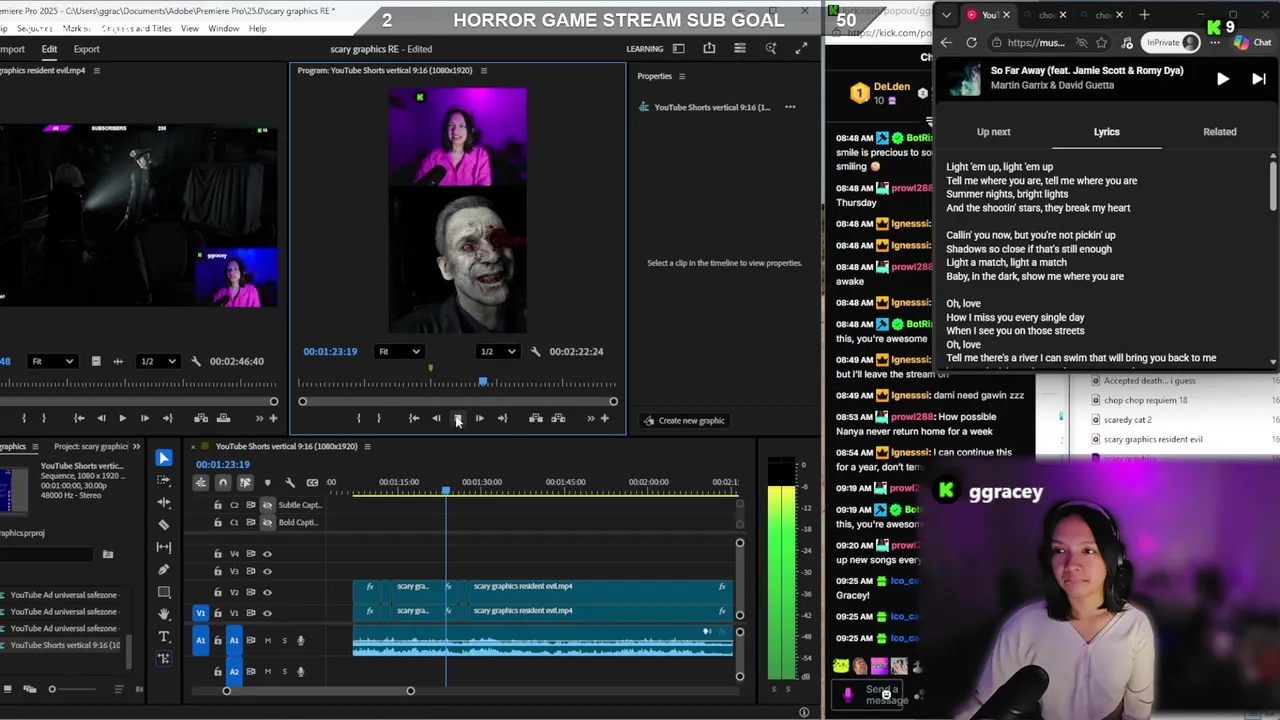
Task: Open Source monitor Fit zoom dropdown
Action: pyautogui.click(x=52, y=361)
